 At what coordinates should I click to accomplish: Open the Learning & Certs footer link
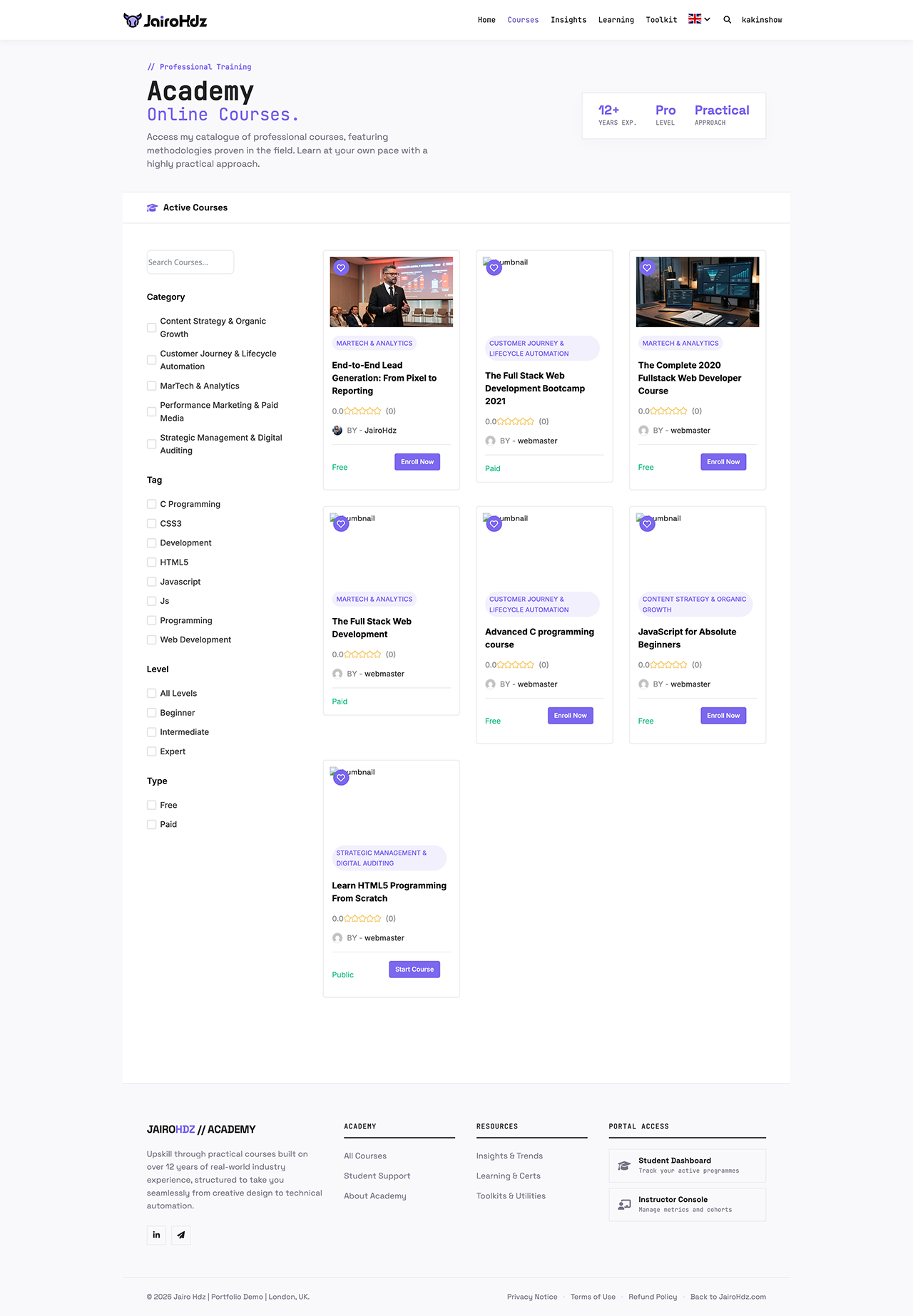(x=509, y=1176)
